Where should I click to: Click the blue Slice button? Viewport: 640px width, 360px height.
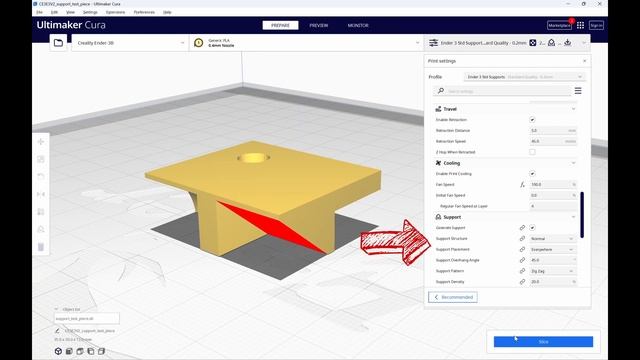(543, 342)
